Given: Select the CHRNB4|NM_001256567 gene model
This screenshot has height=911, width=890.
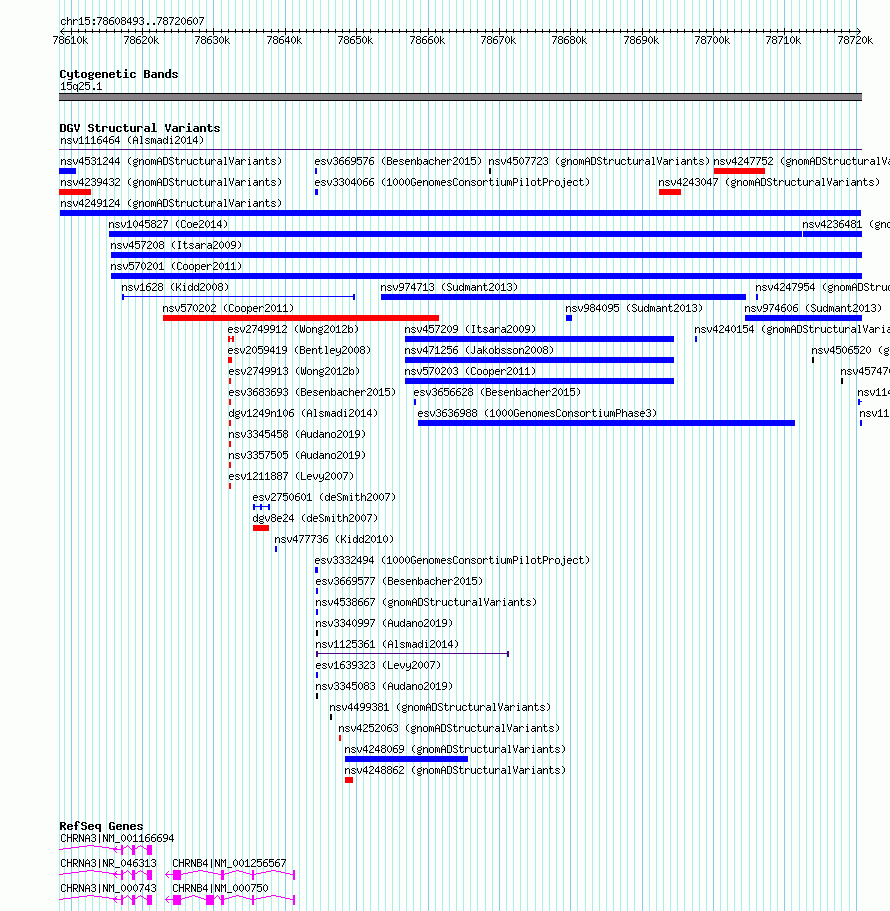Looking at the screenshot, I should pos(230,875).
